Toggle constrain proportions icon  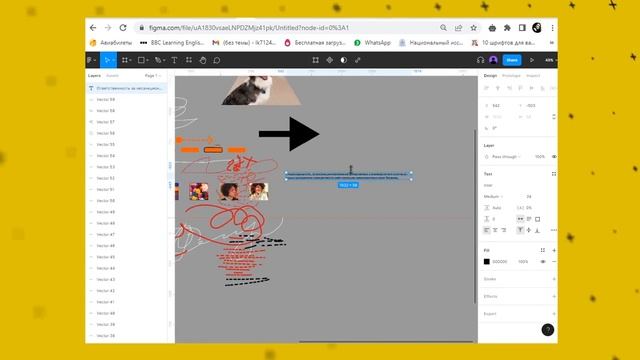coord(553,117)
